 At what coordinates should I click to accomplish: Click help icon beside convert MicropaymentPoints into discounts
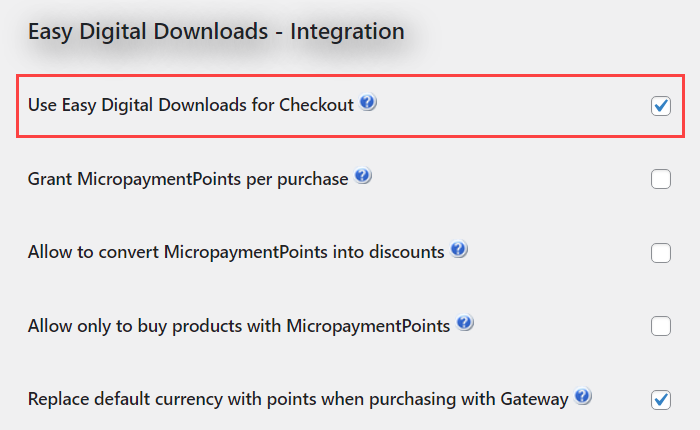(x=458, y=249)
